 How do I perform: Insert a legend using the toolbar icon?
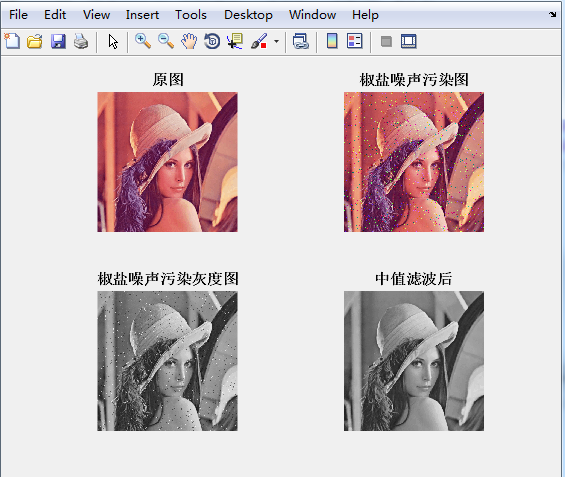point(355,41)
